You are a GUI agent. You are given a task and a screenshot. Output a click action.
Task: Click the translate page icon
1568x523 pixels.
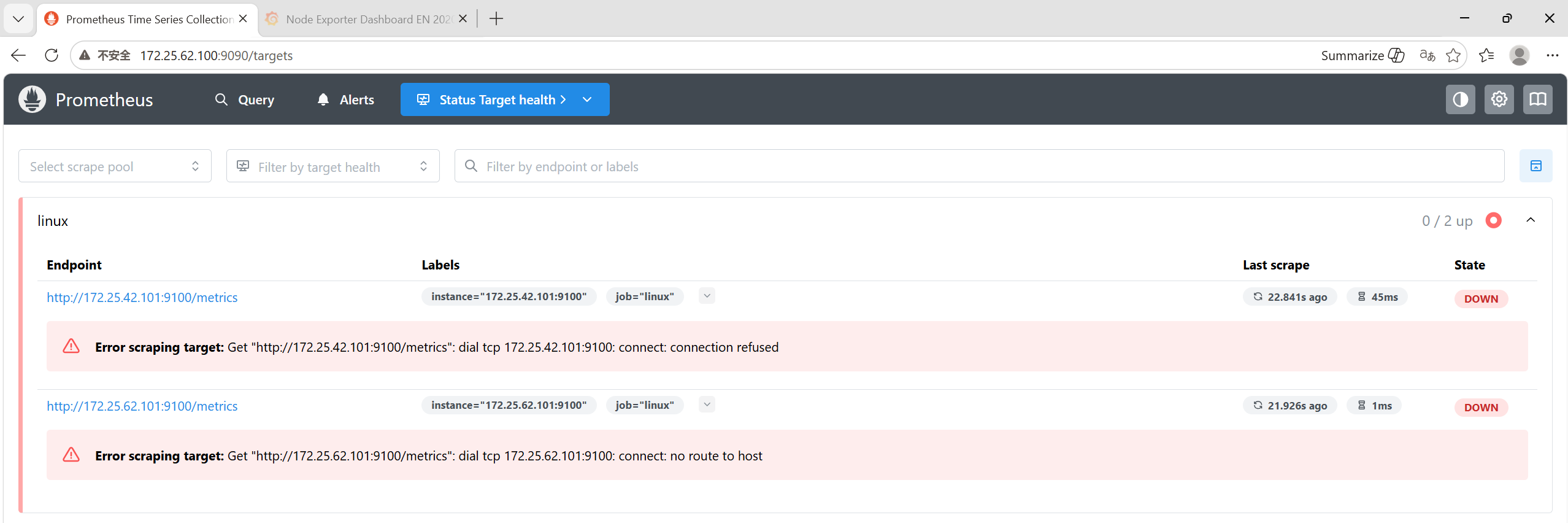tap(1427, 55)
